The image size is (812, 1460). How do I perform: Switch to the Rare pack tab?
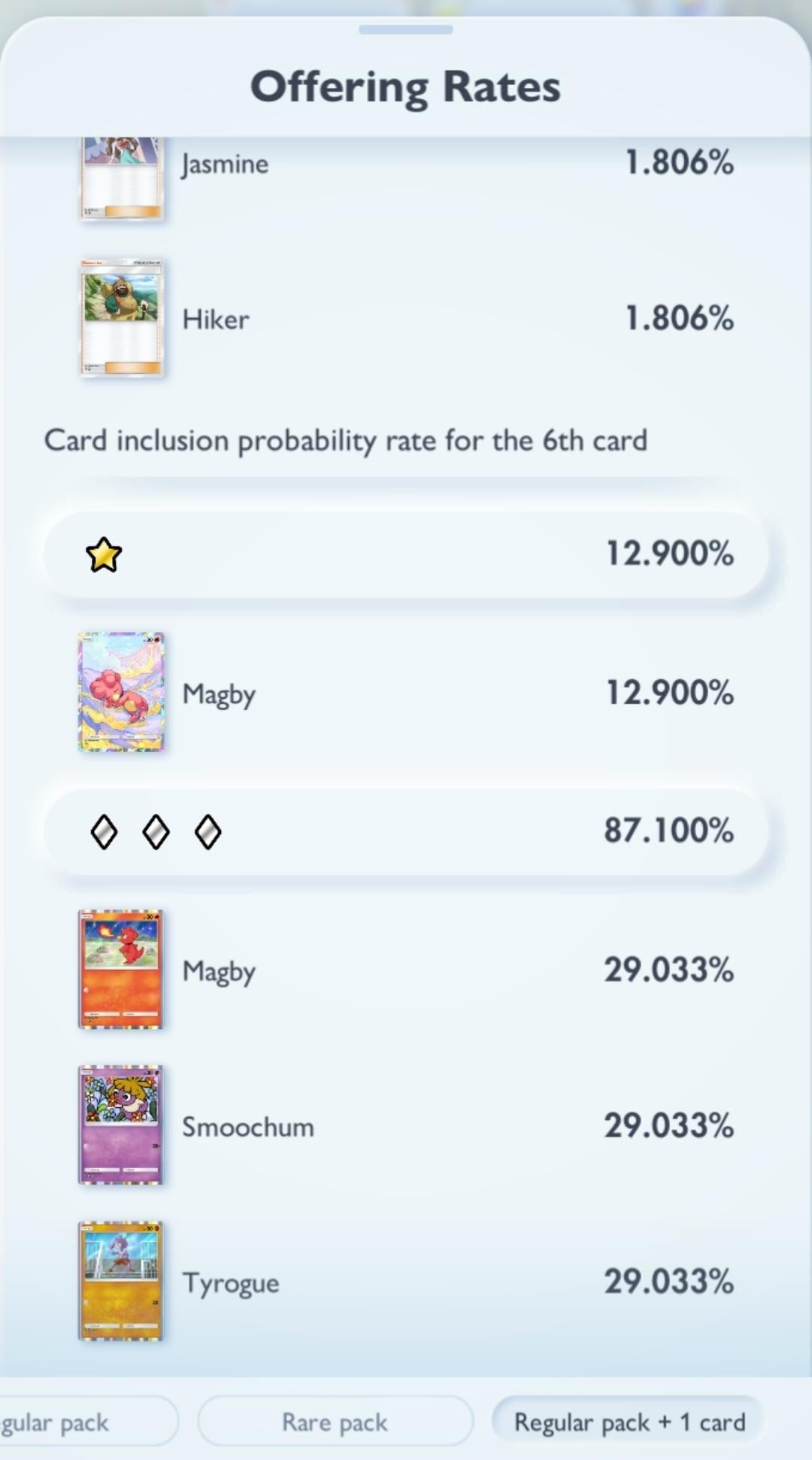(335, 1422)
